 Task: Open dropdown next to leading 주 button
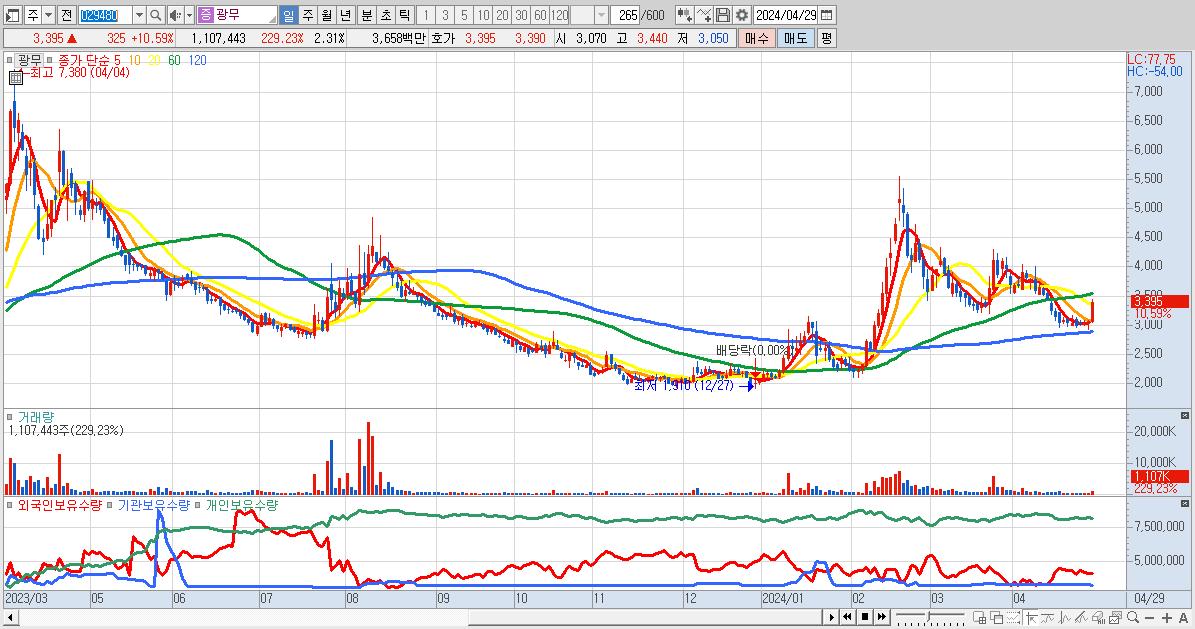pyautogui.click(x=48, y=15)
